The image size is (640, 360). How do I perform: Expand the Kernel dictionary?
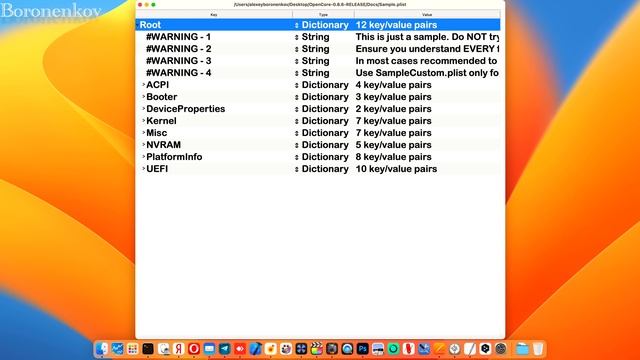(143, 121)
